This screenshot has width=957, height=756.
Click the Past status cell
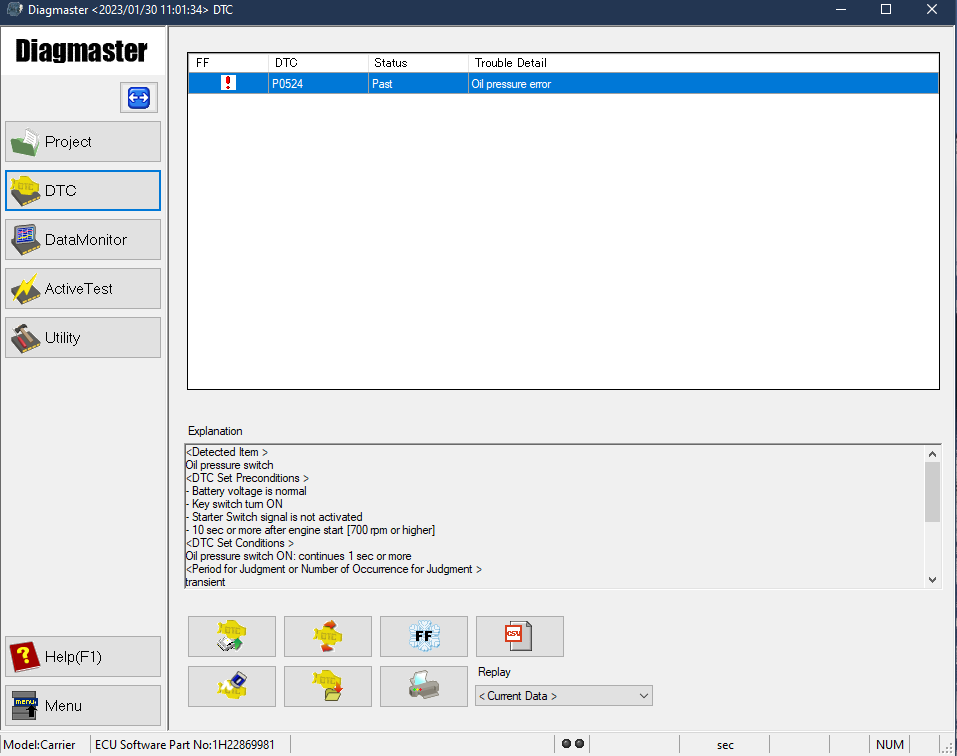(x=418, y=84)
